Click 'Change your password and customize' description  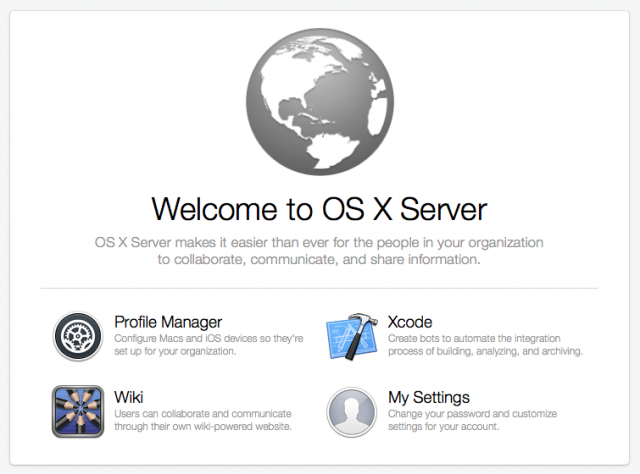pyautogui.click(x=472, y=420)
